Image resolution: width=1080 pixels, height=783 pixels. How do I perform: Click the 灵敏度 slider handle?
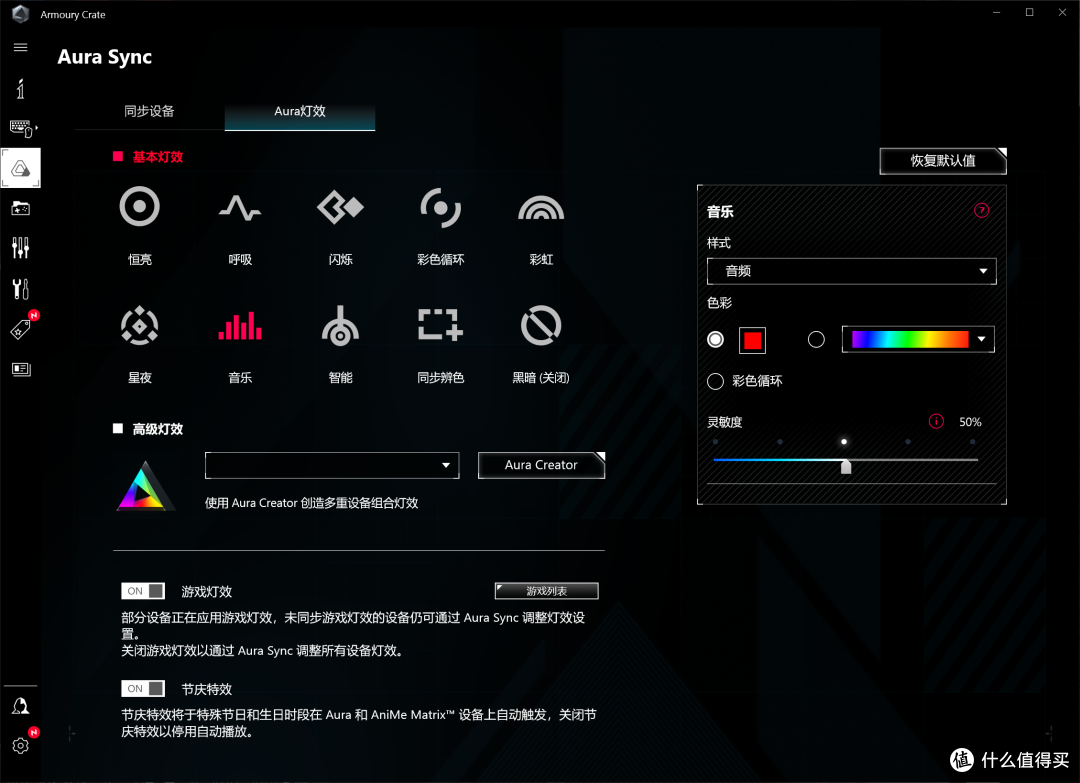846,466
